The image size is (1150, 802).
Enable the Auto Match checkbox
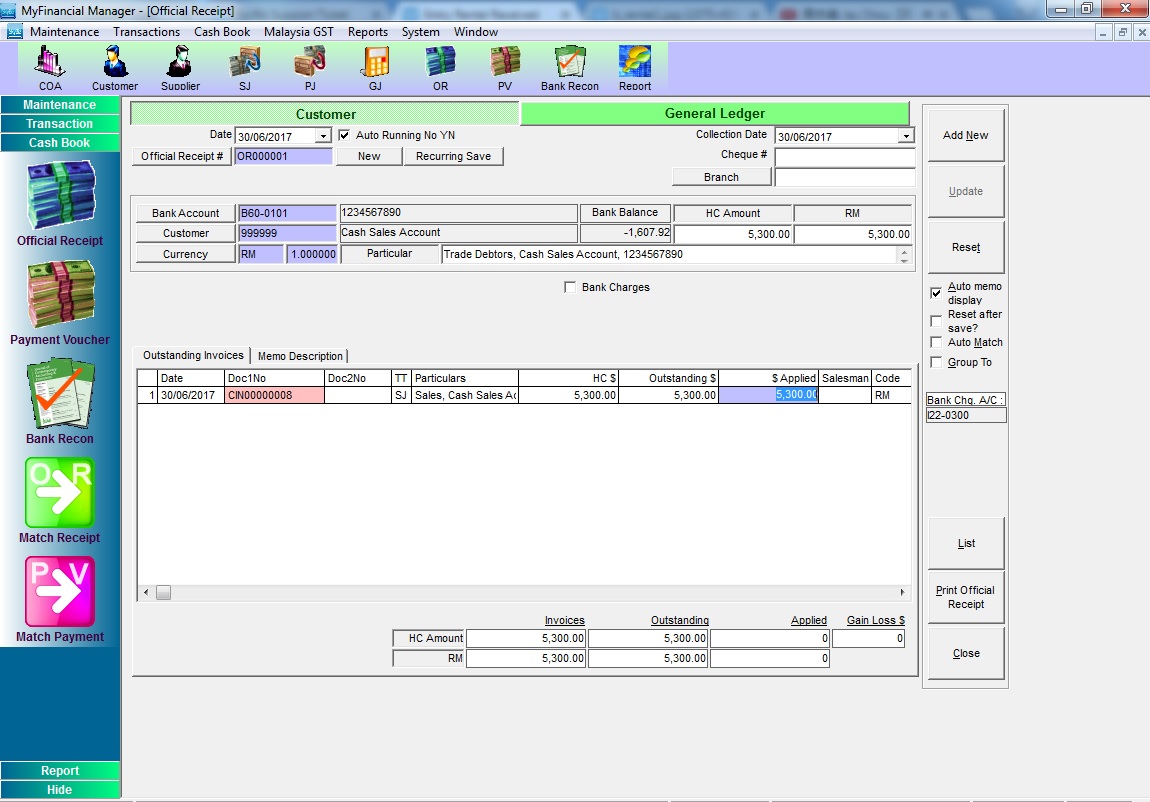[936, 343]
